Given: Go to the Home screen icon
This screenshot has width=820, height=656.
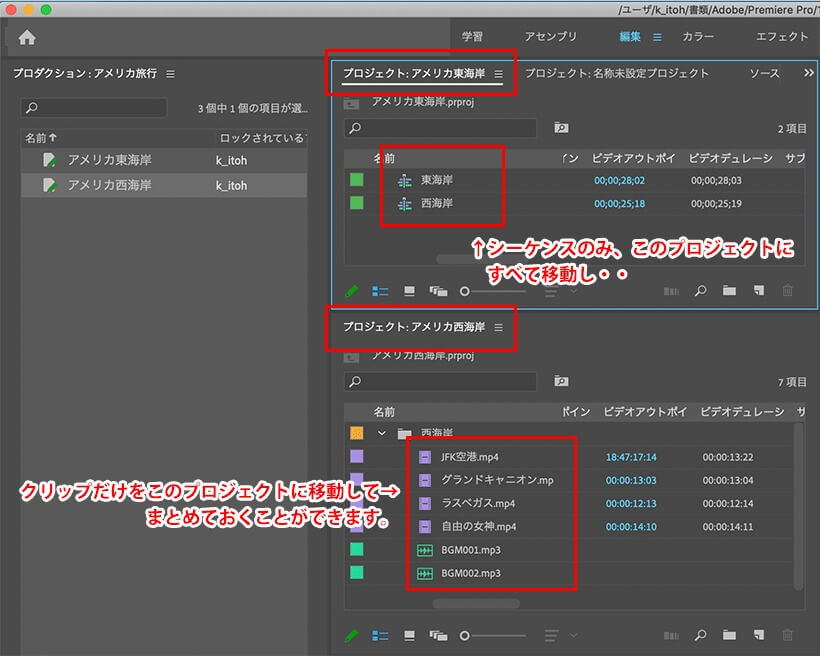Looking at the screenshot, I should tap(27, 38).
